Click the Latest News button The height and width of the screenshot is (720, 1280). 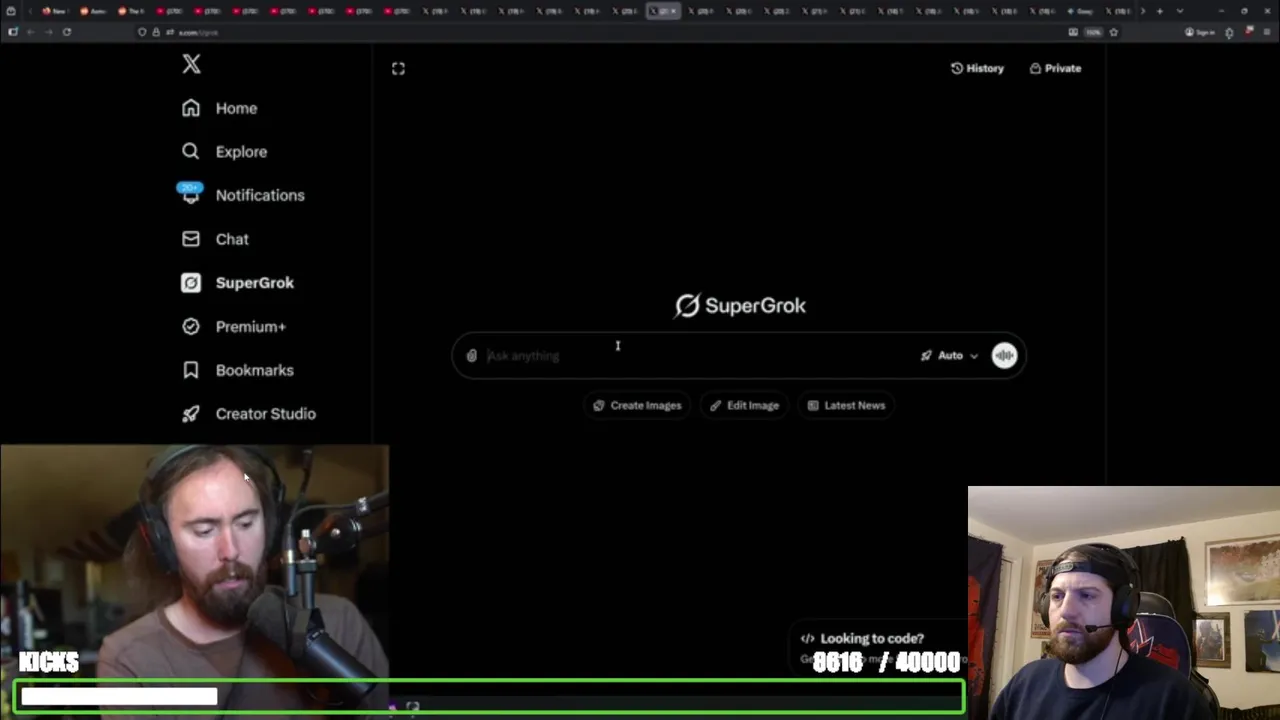[846, 405]
